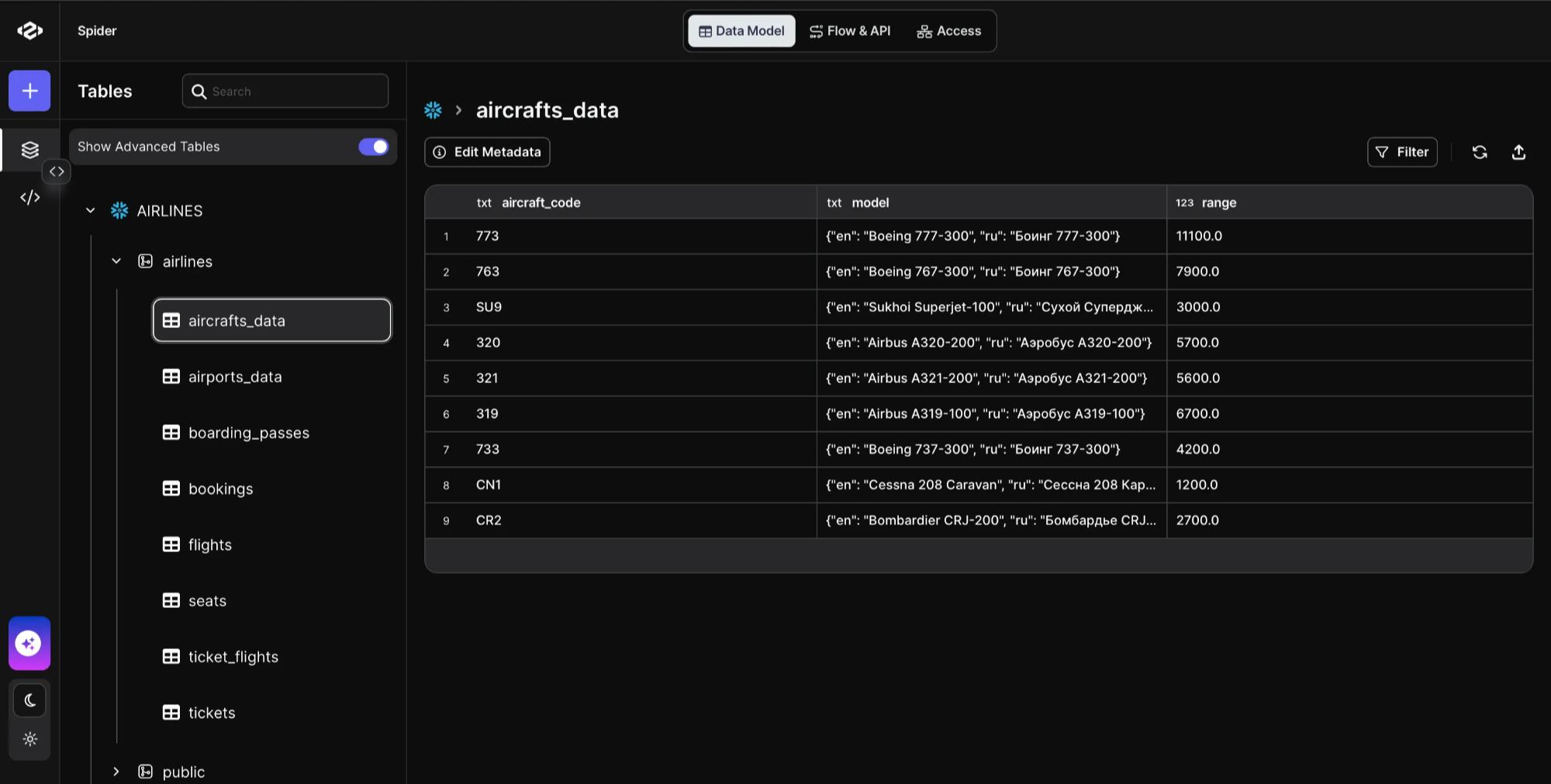Viewport: 1551px width, 784px height.
Task: Click the purple plus add button
Action: (29, 91)
